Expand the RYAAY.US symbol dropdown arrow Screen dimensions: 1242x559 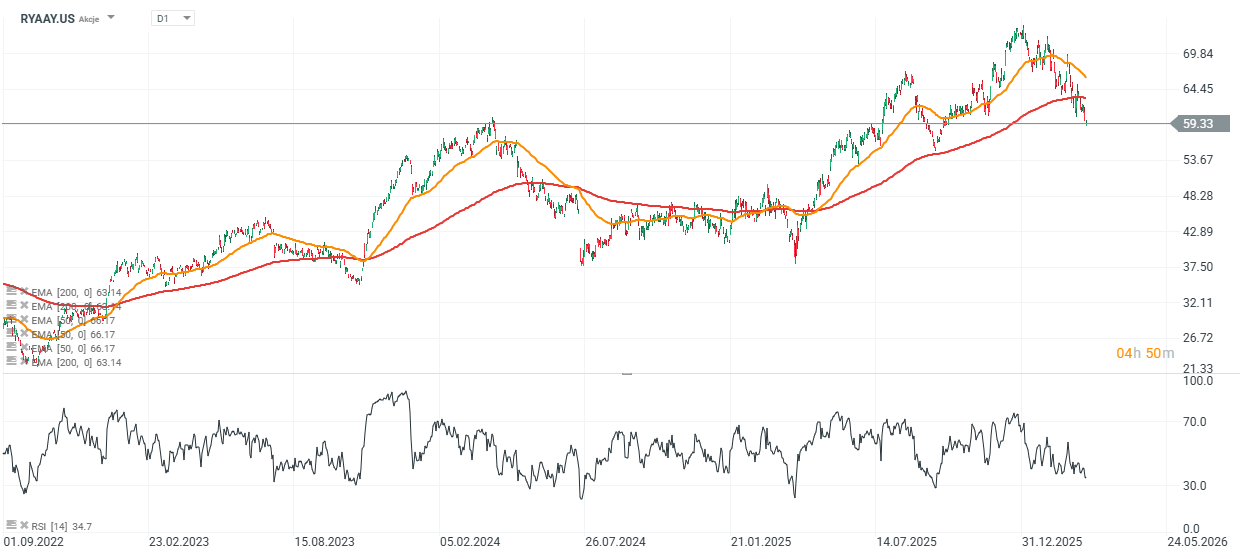(110, 18)
